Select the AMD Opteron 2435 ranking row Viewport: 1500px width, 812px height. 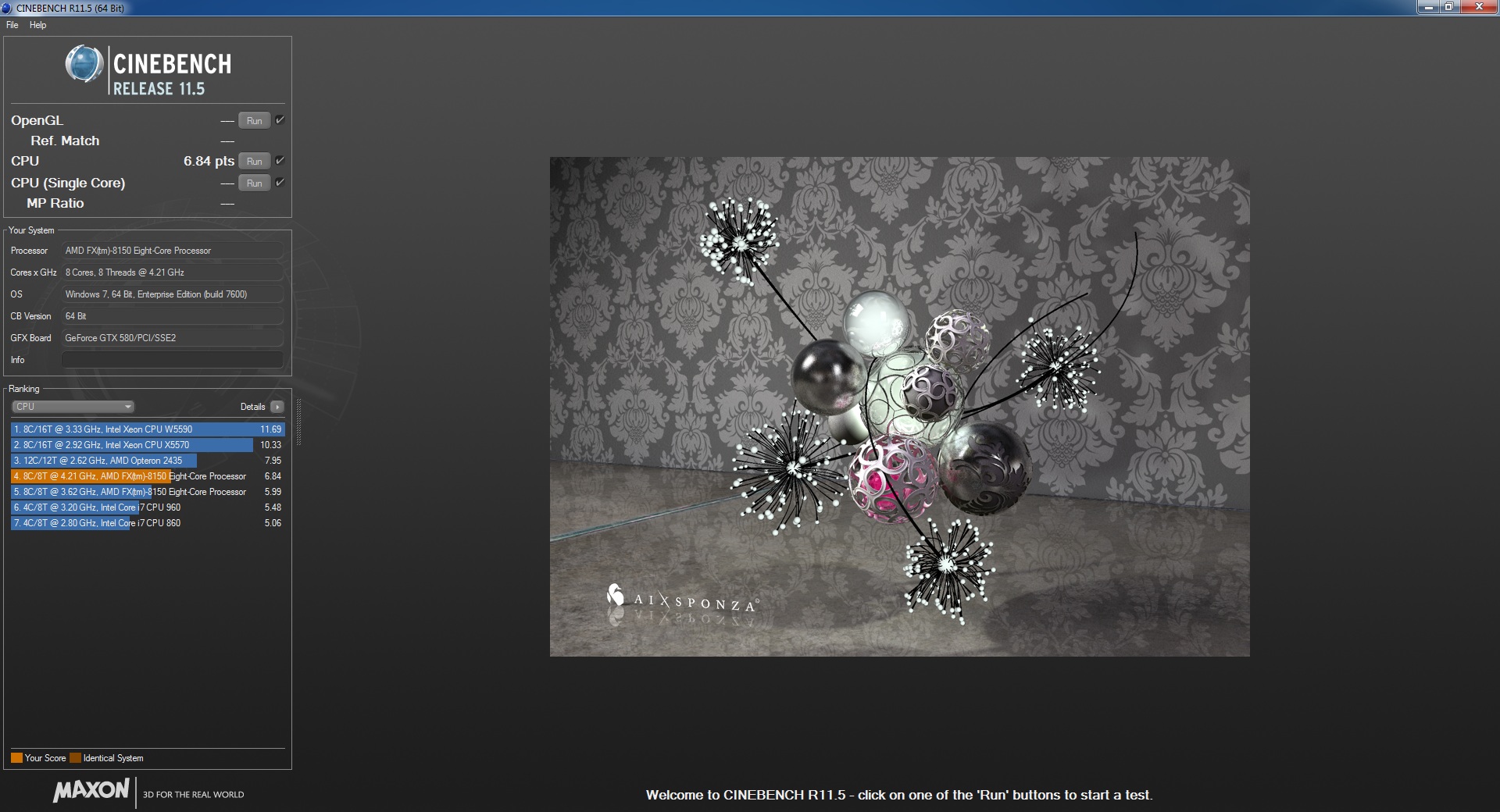tap(148, 461)
